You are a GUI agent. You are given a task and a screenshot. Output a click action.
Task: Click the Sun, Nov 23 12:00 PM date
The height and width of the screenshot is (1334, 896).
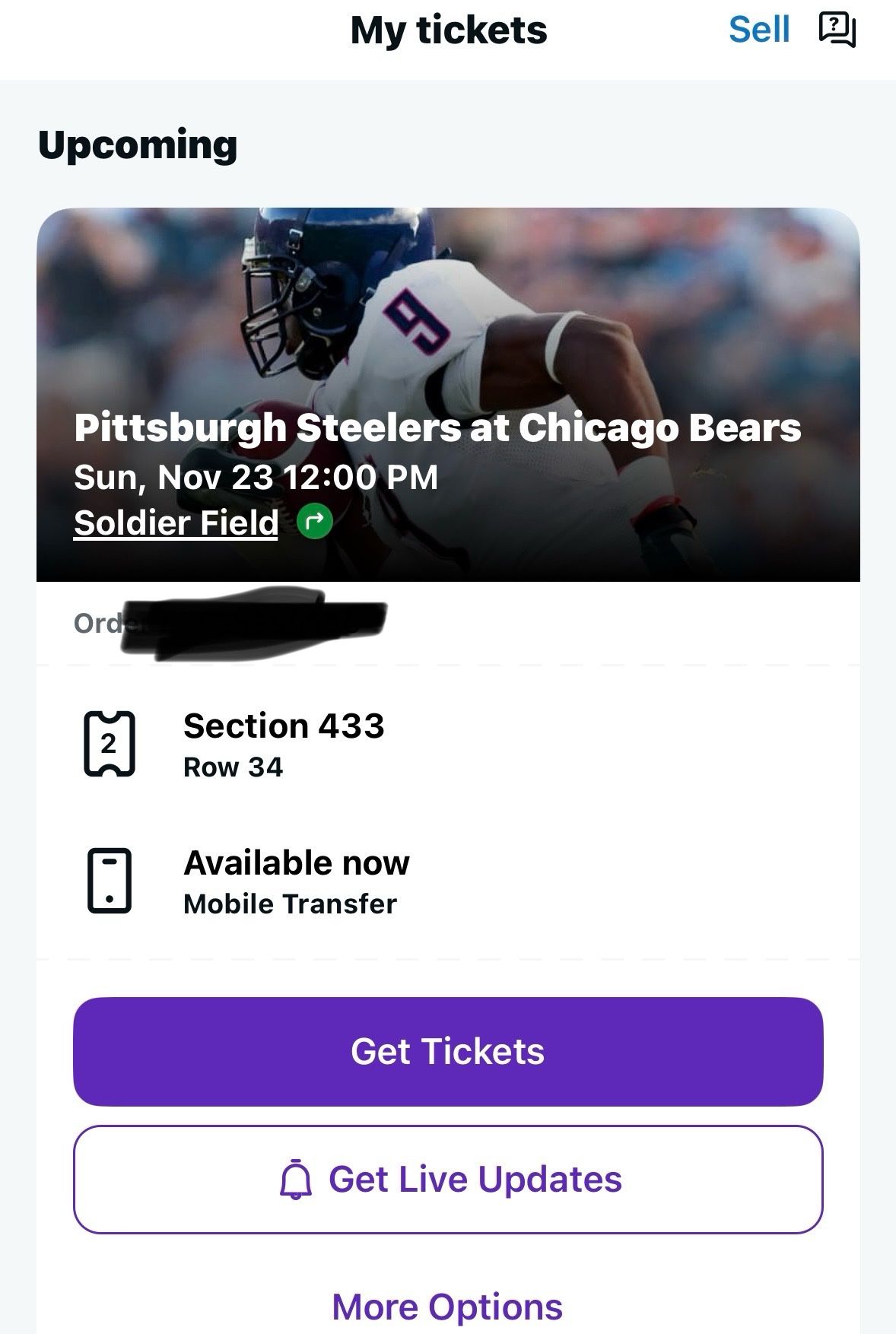click(x=256, y=478)
